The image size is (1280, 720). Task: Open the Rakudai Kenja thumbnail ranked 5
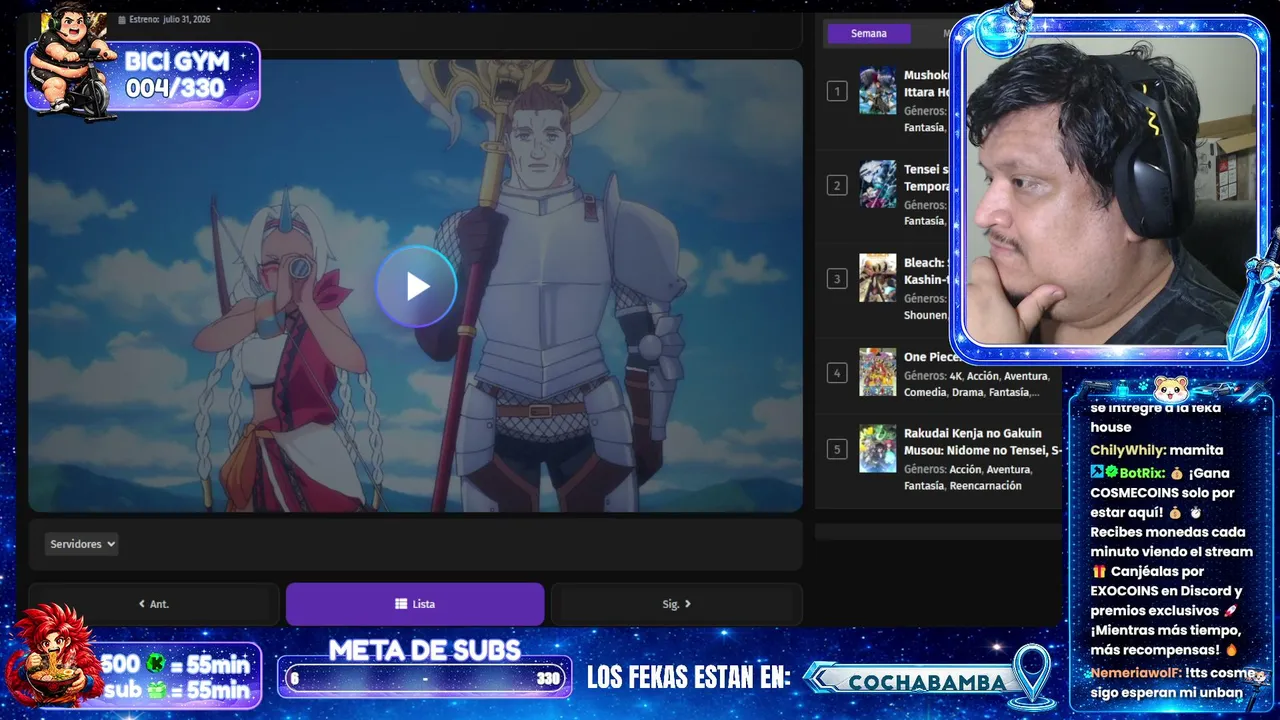[878, 449]
